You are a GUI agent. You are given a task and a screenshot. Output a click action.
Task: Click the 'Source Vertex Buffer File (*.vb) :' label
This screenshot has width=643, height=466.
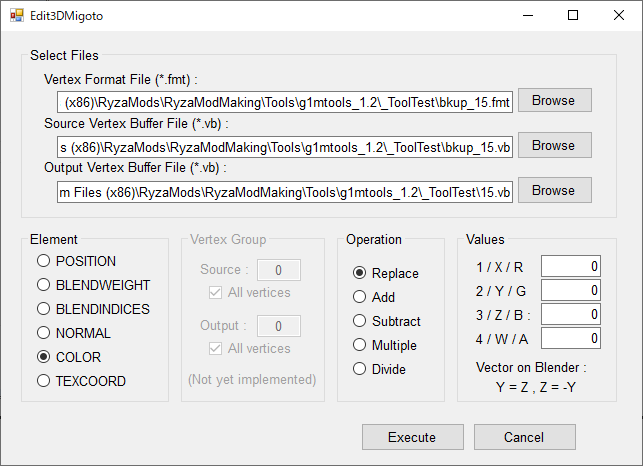coord(136,123)
